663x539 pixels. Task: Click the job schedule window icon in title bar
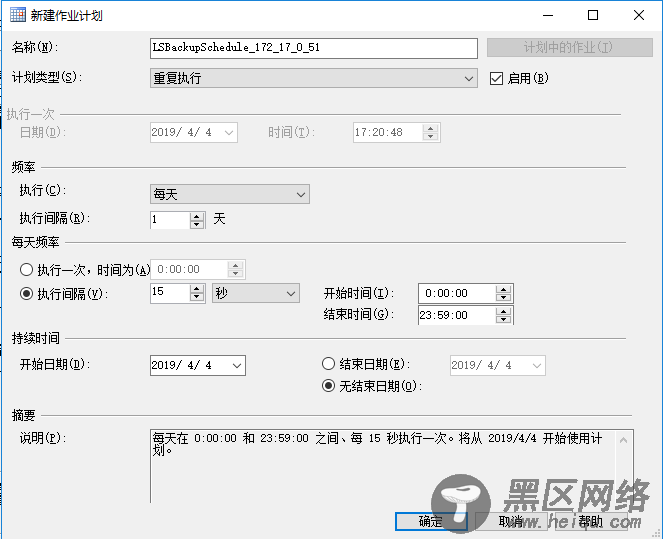pos(18,15)
